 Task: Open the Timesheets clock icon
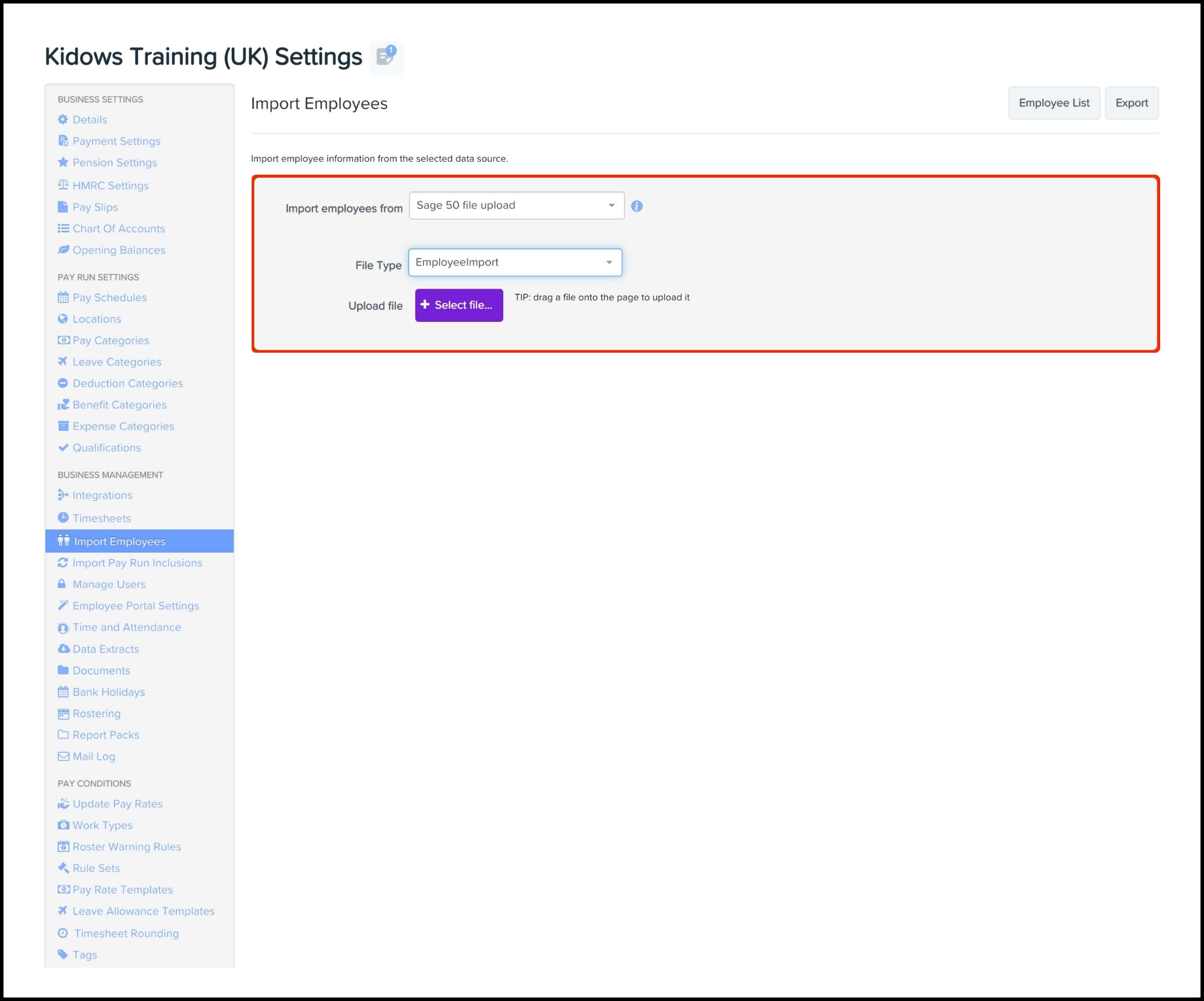point(64,517)
